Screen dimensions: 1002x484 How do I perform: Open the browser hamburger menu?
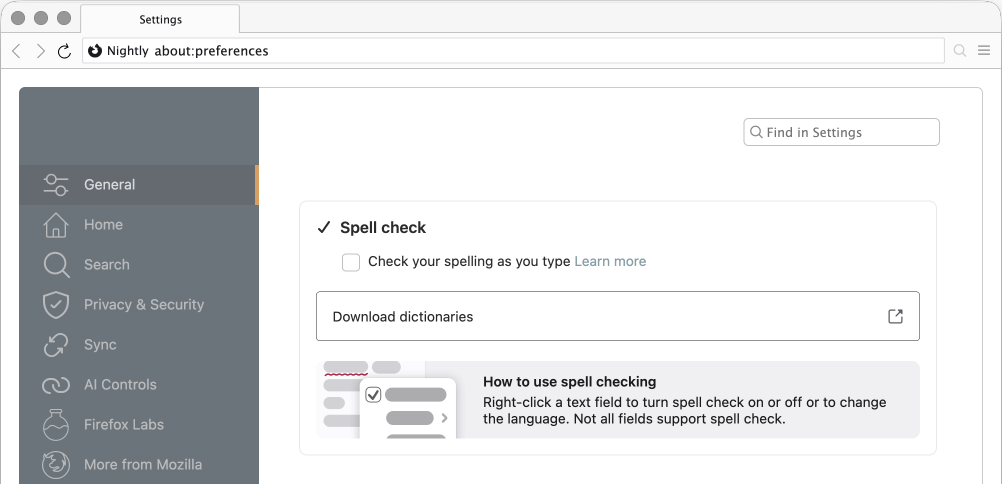coord(984,51)
